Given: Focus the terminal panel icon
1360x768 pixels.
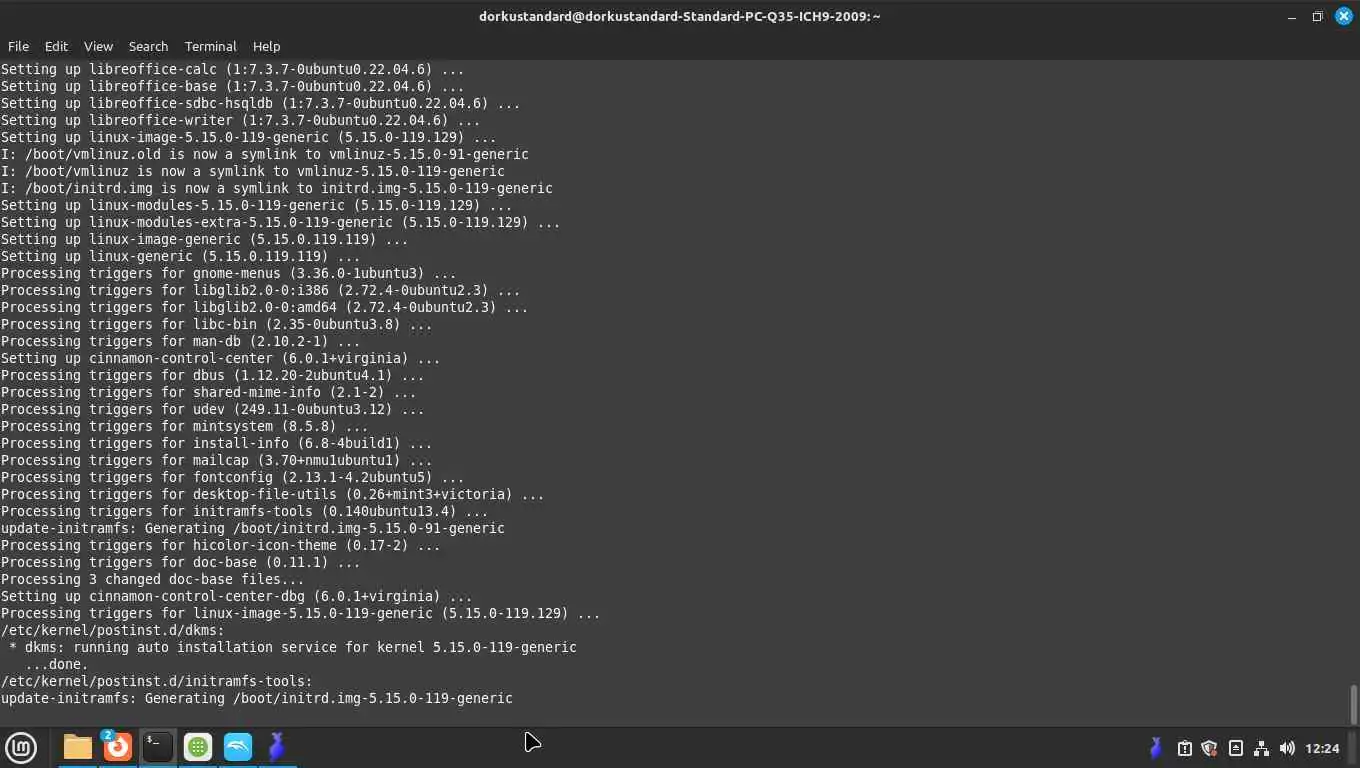Looking at the screenshot, I should click(158, 747).
